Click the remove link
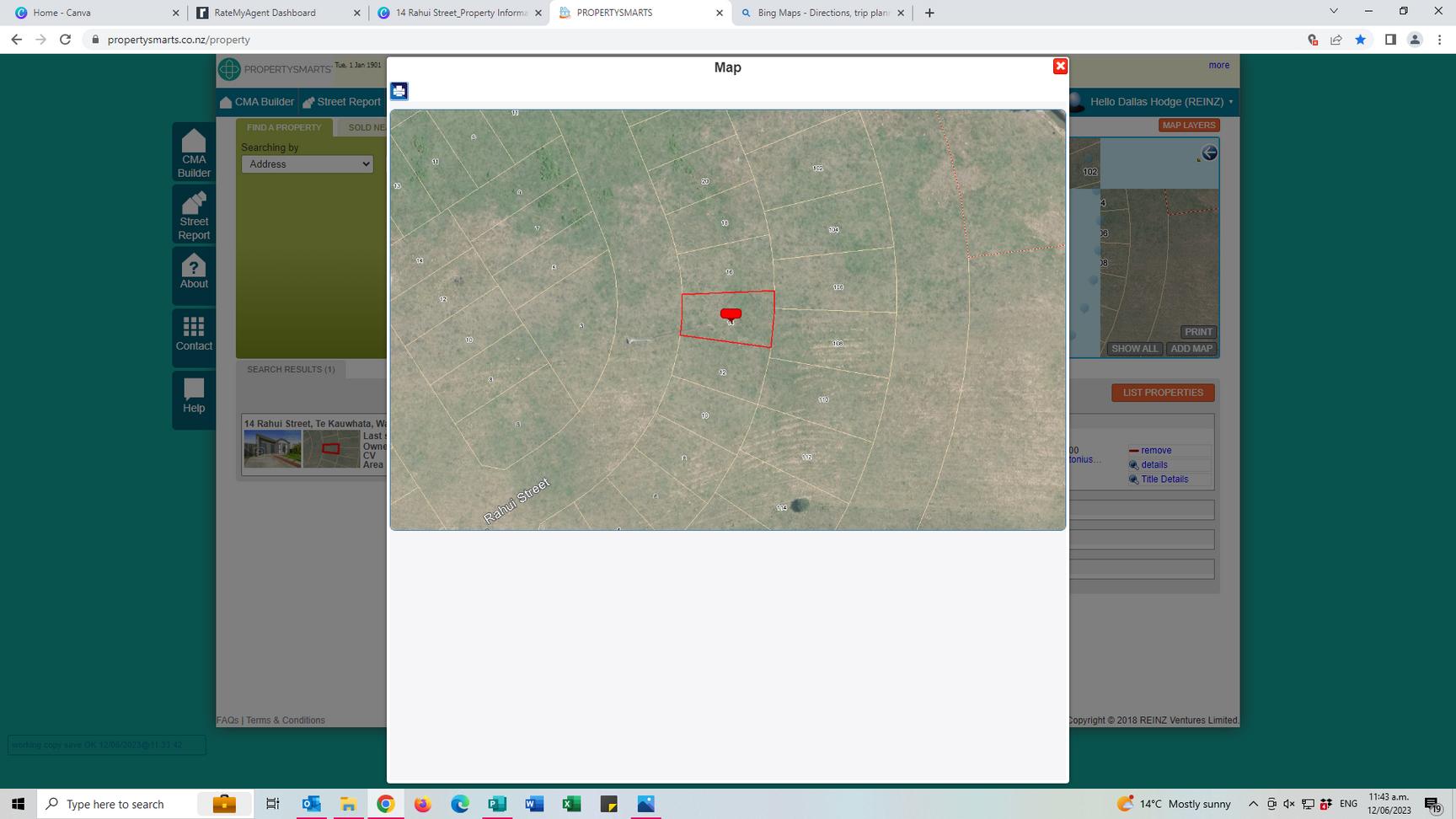Image resolution: width=1456 pixels, height=819 pixels. tap(1155, 451)
